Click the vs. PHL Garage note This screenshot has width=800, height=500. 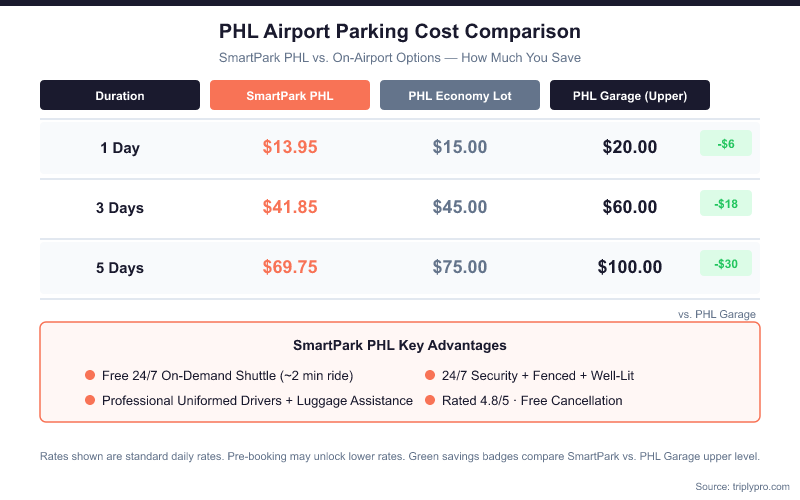pyautogui.click(x=717, y=314)
